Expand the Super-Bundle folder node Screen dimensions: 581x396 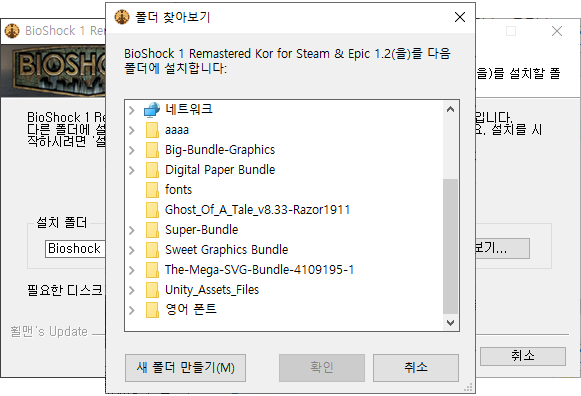(132, 230)
